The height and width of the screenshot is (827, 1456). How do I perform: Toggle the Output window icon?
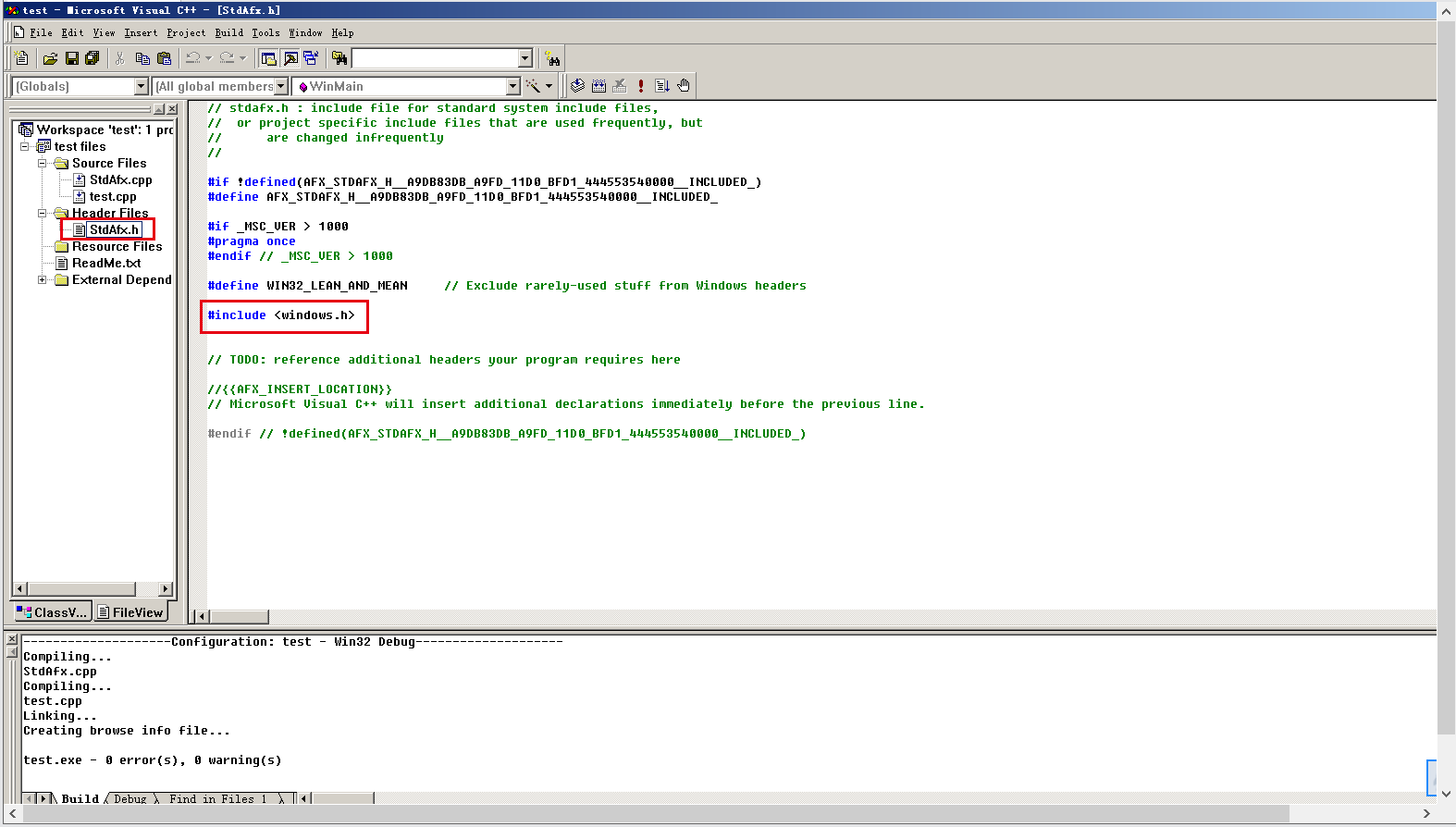click(290, 58)
